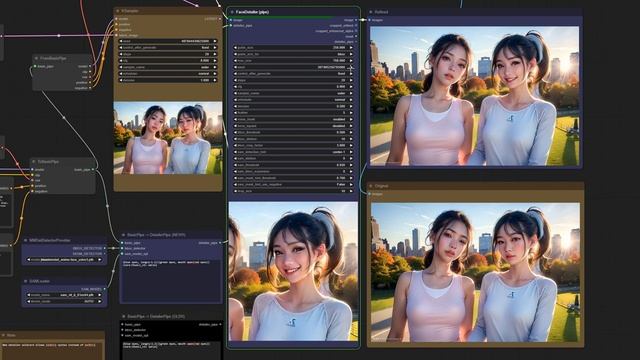
Task: Click the basic_pipe input socket on FromBasicPipe
Action: [x=35, y=66]
